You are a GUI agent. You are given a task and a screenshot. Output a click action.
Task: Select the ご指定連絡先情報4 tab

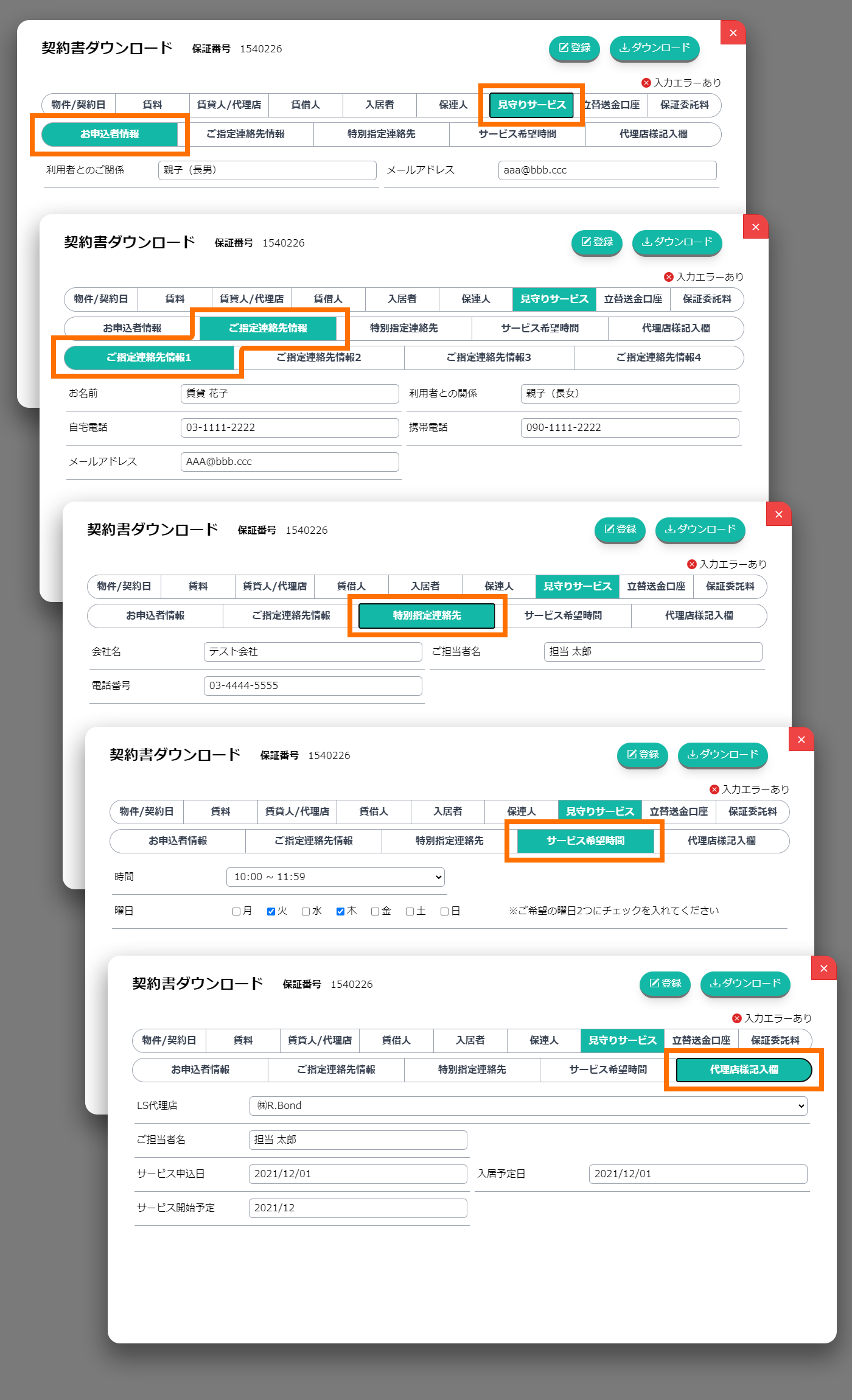point(658,357)
